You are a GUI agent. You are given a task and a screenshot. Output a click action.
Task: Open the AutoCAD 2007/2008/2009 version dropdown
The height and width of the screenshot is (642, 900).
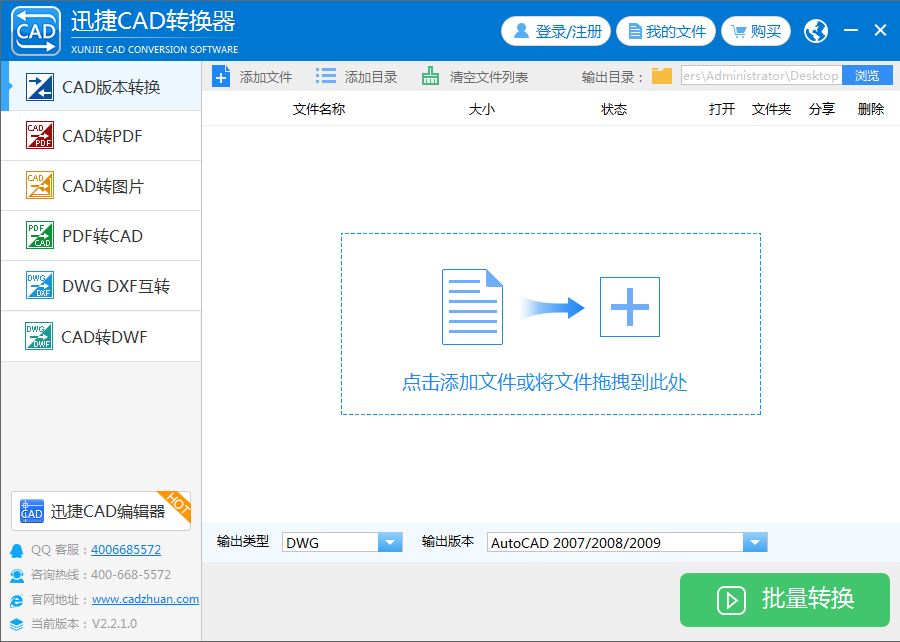(627, 542)
